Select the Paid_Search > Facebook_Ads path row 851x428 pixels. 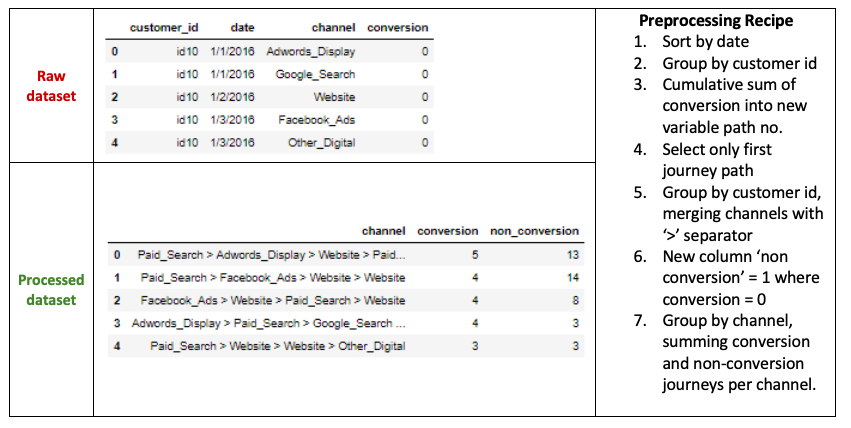pyautogui.click(x=272, y=277)
